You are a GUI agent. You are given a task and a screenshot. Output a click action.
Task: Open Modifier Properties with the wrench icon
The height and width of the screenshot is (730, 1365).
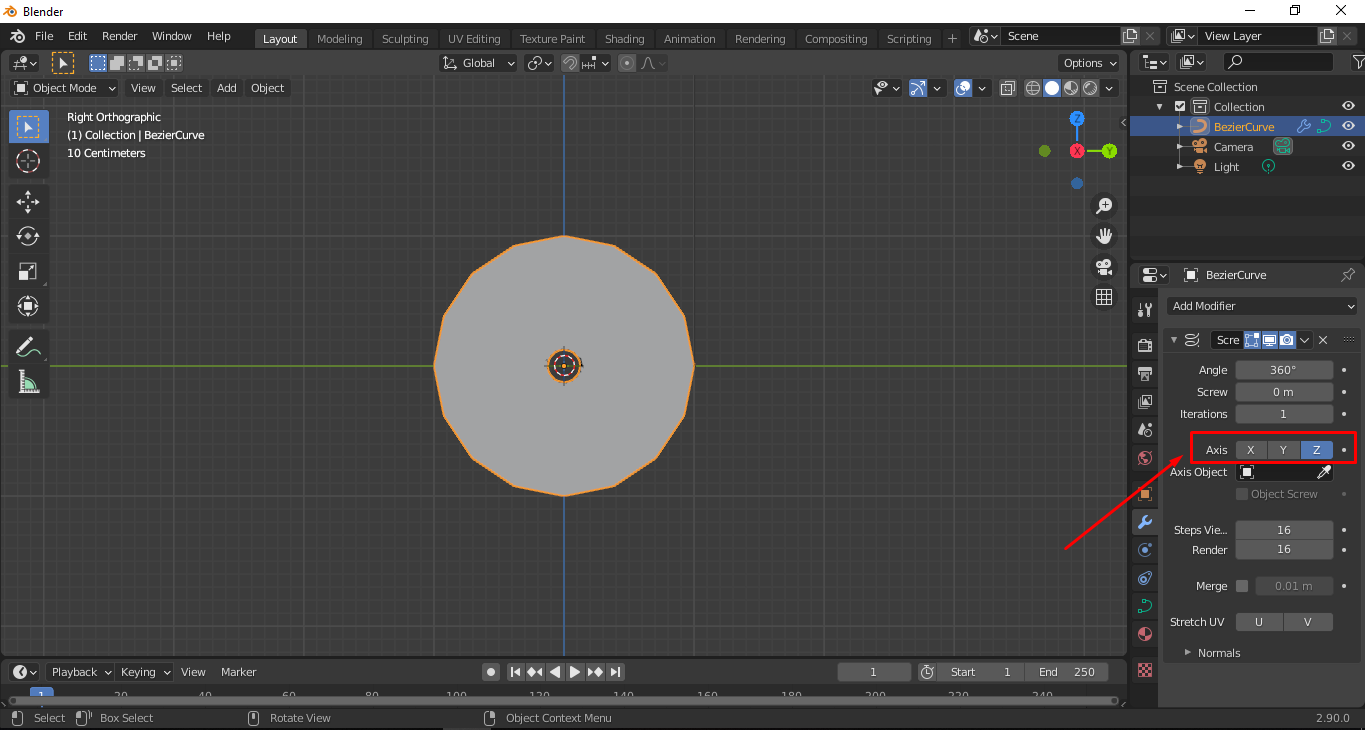(x=1144, y=521)
